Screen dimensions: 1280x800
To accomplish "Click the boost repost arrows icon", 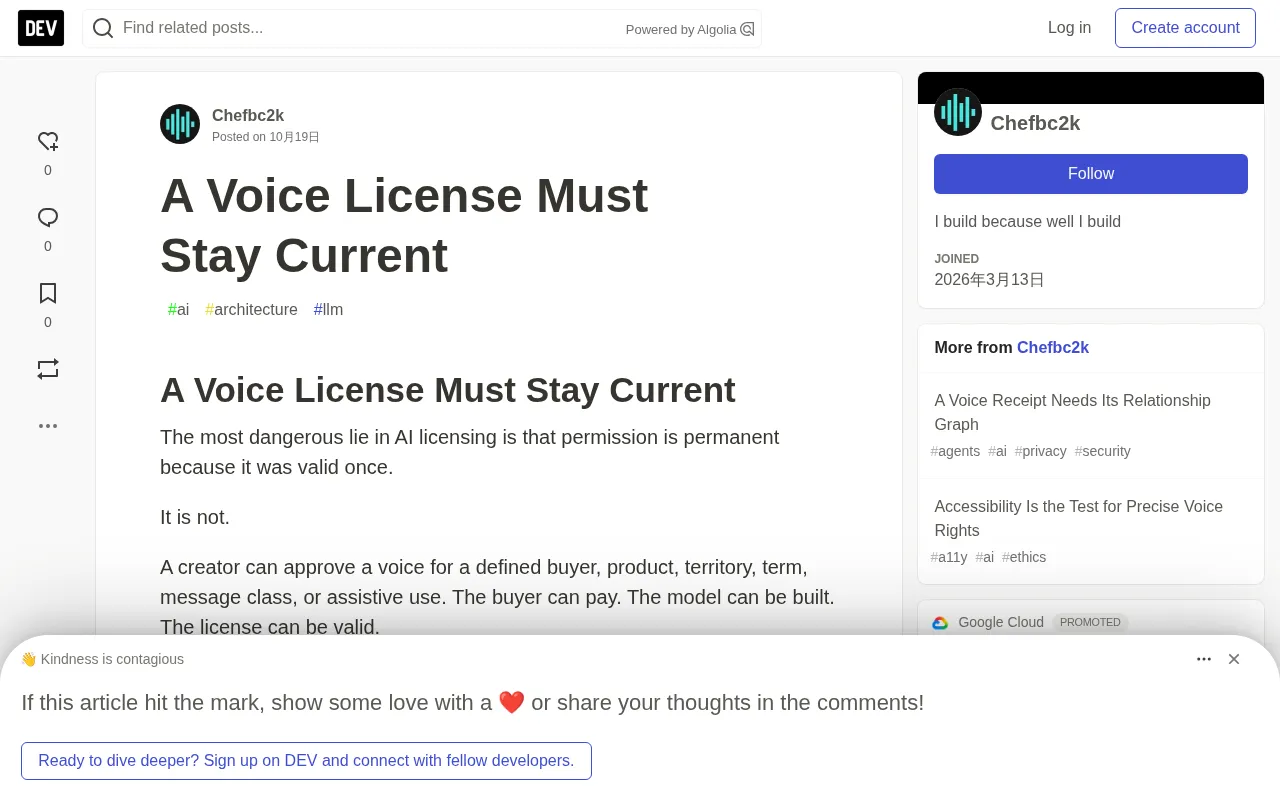I will point(48,369).
